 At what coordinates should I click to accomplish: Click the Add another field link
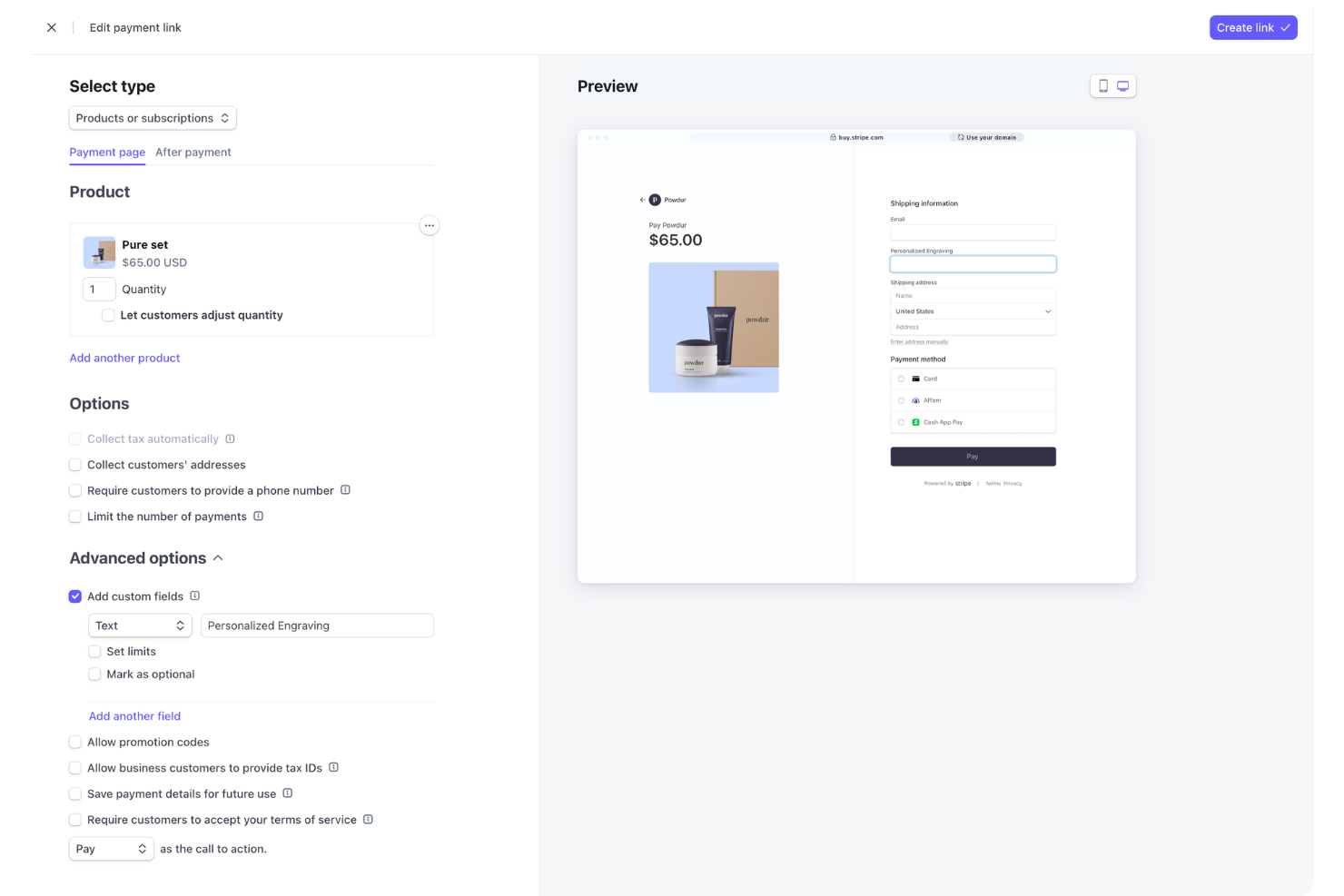point(134,715)
